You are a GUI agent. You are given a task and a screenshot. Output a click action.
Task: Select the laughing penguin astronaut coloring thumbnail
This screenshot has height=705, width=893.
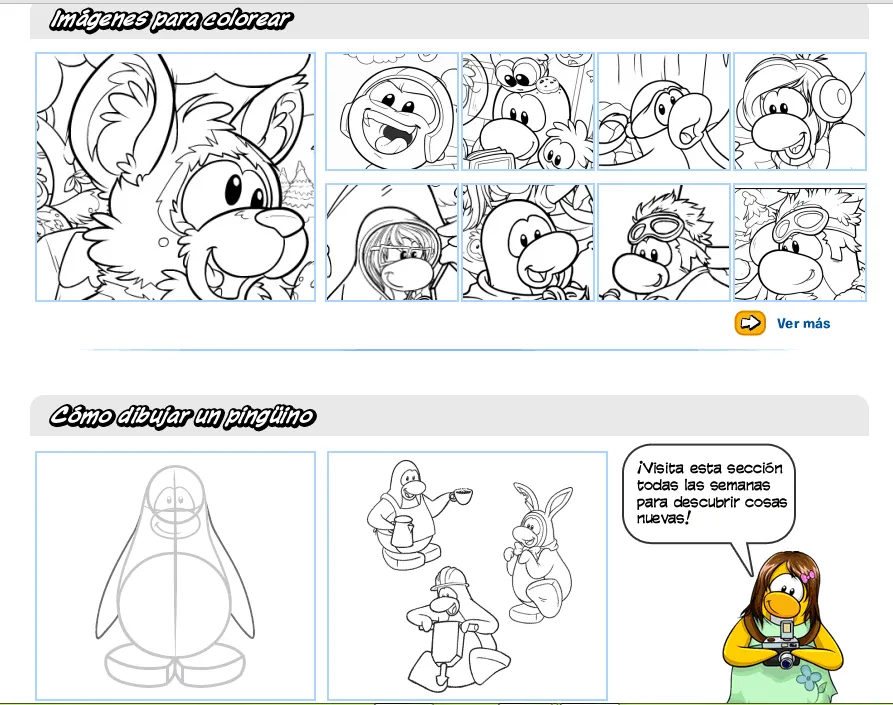pos(391,110)
